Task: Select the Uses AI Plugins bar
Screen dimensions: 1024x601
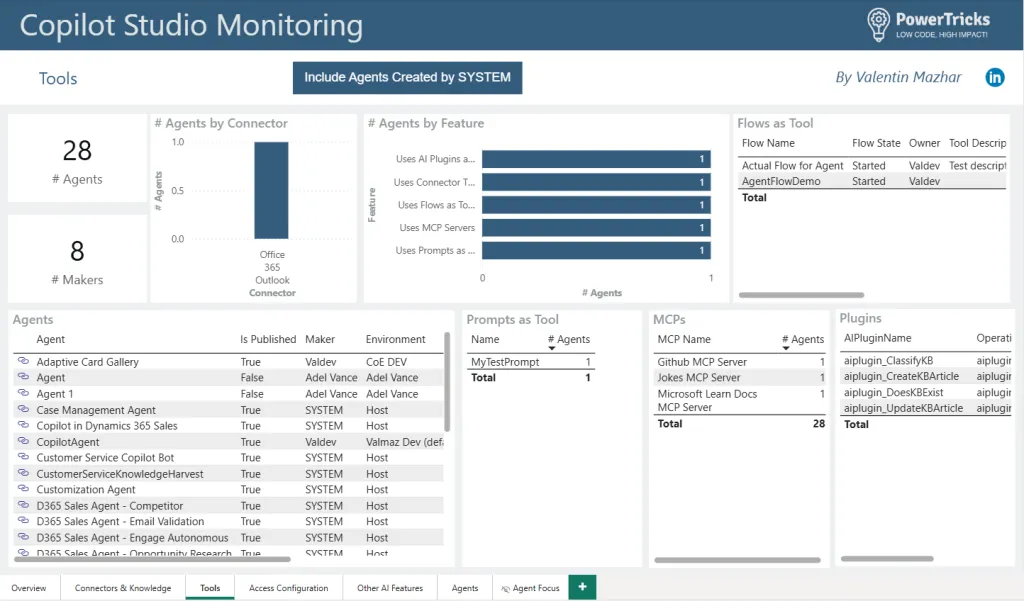Action: pyautogui.click(x=596, y=159)
